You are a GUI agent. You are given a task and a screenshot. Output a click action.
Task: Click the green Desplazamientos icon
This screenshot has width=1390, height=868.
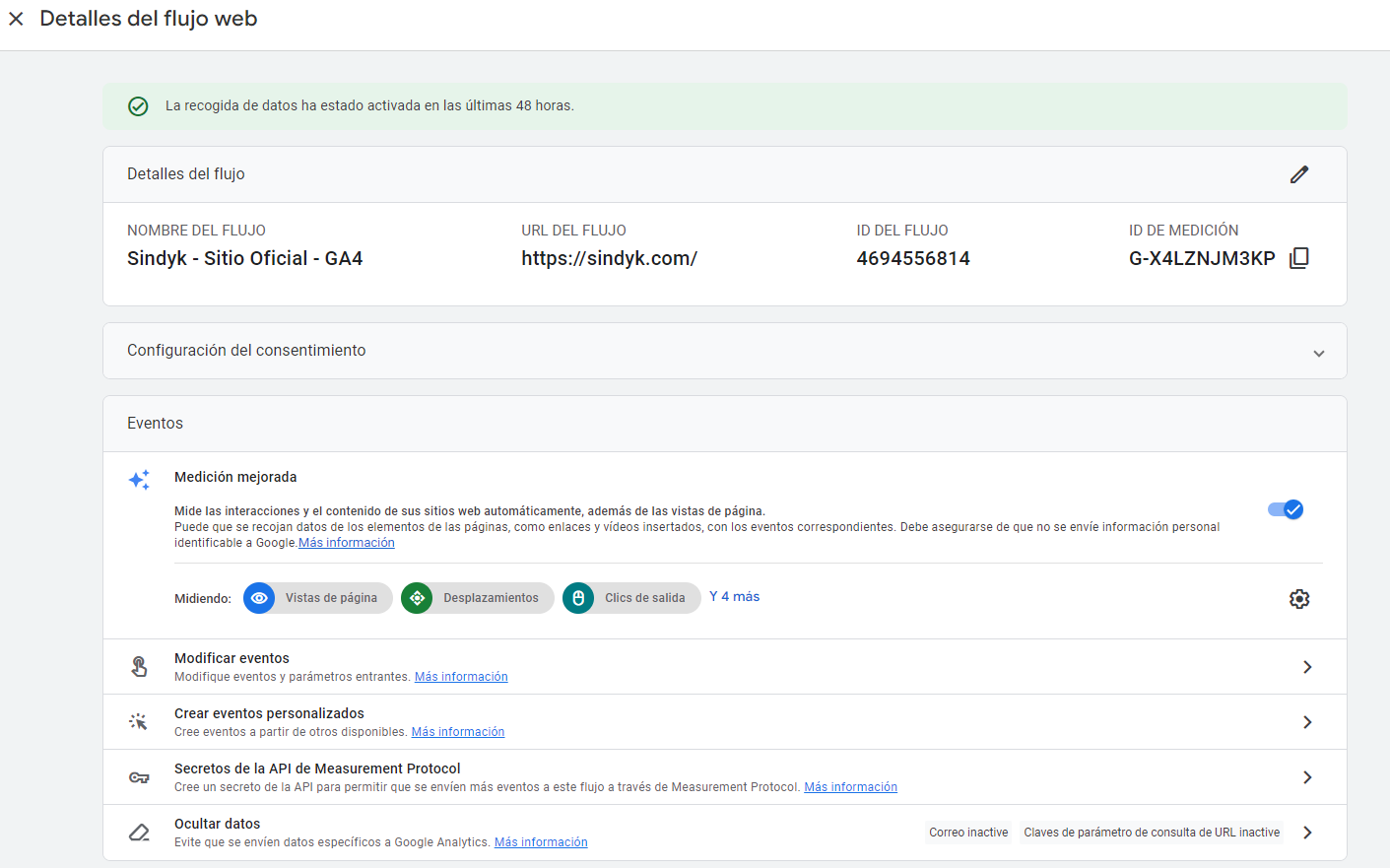click(x=417, y=598)
